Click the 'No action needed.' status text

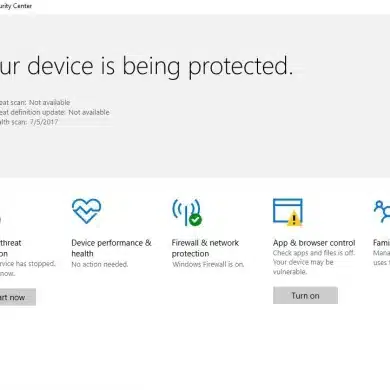point(100,264)
